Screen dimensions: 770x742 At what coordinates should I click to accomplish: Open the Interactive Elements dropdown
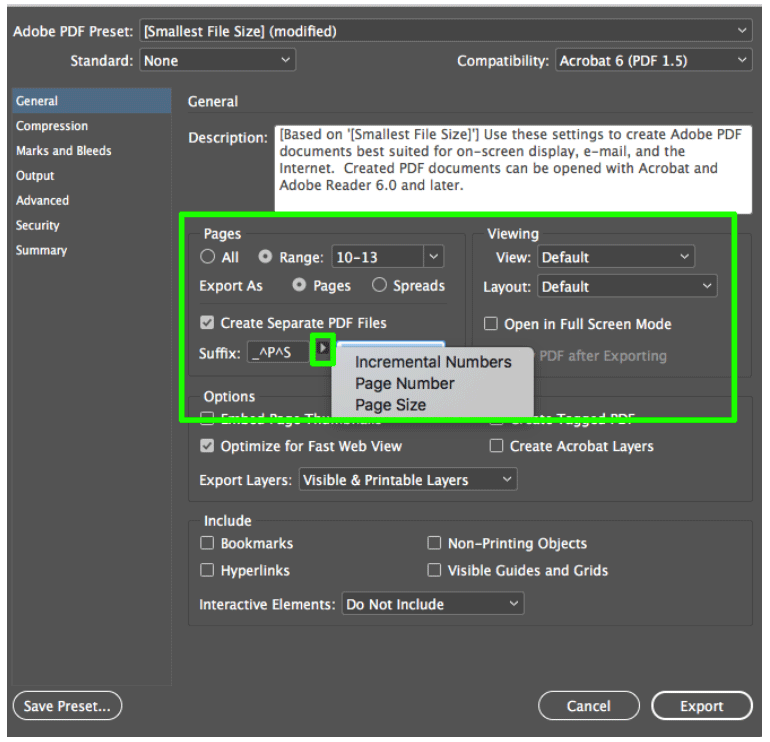(x=433, y=604)
